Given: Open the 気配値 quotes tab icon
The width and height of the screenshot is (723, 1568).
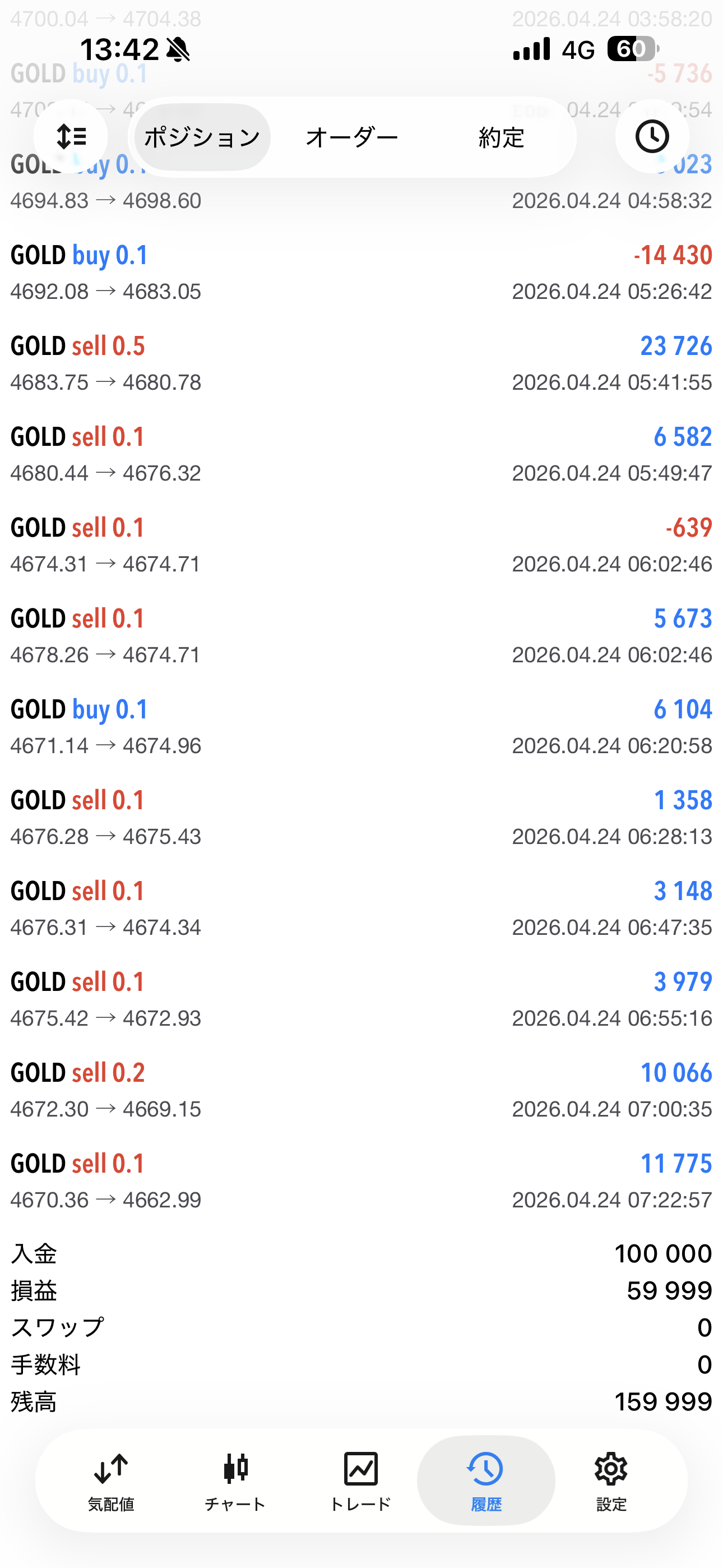Looking at the screenshot, I should (x=111, y=1481).
